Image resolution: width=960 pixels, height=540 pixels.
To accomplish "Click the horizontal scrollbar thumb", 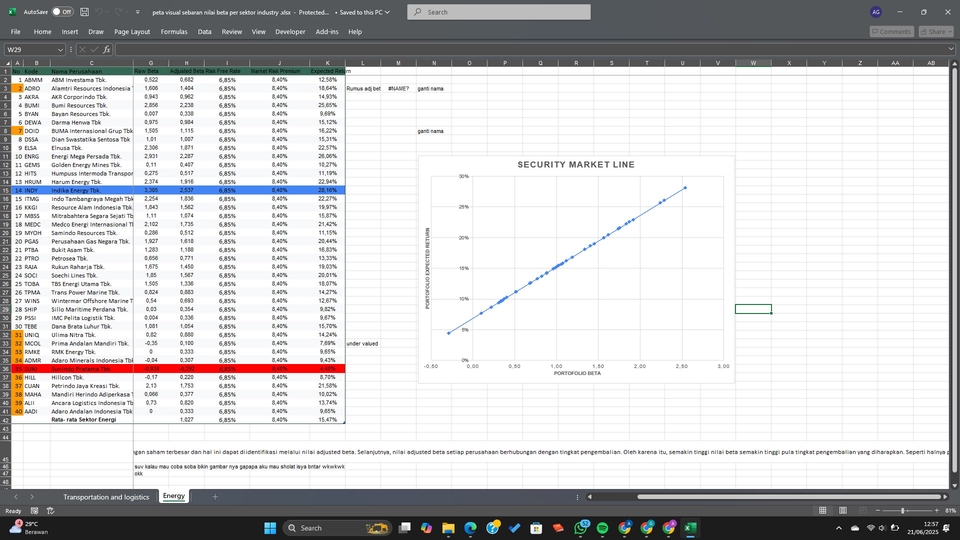I will point(789,497).
